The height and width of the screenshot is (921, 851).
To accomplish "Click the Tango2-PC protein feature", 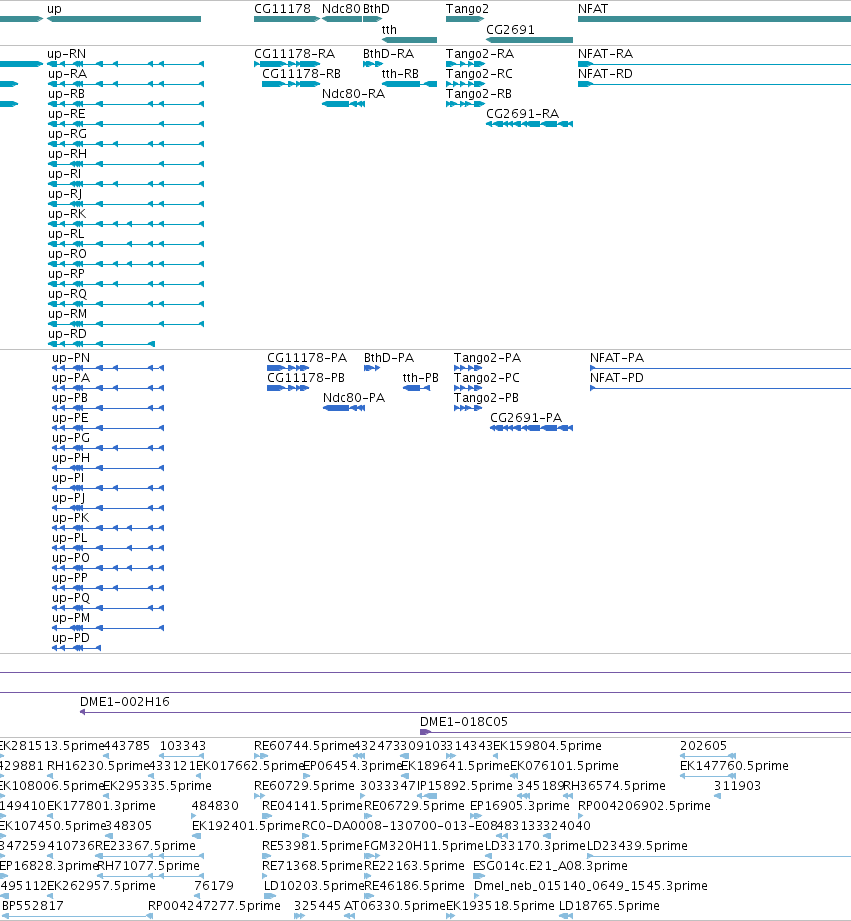I will 468,388.
